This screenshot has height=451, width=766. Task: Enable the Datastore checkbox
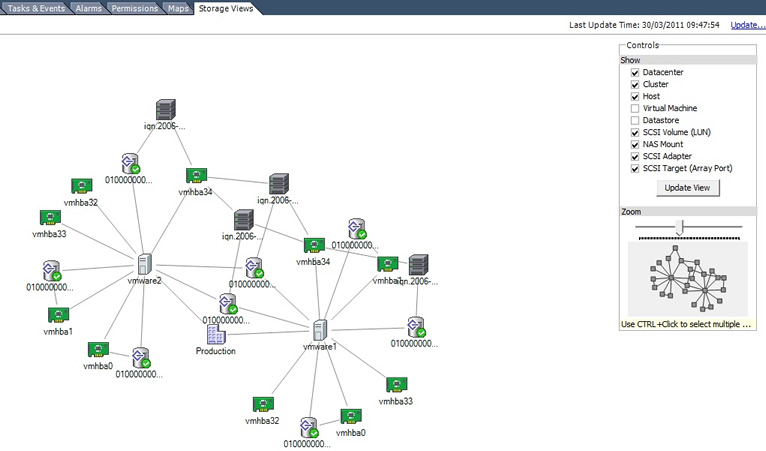click(635, 120)
